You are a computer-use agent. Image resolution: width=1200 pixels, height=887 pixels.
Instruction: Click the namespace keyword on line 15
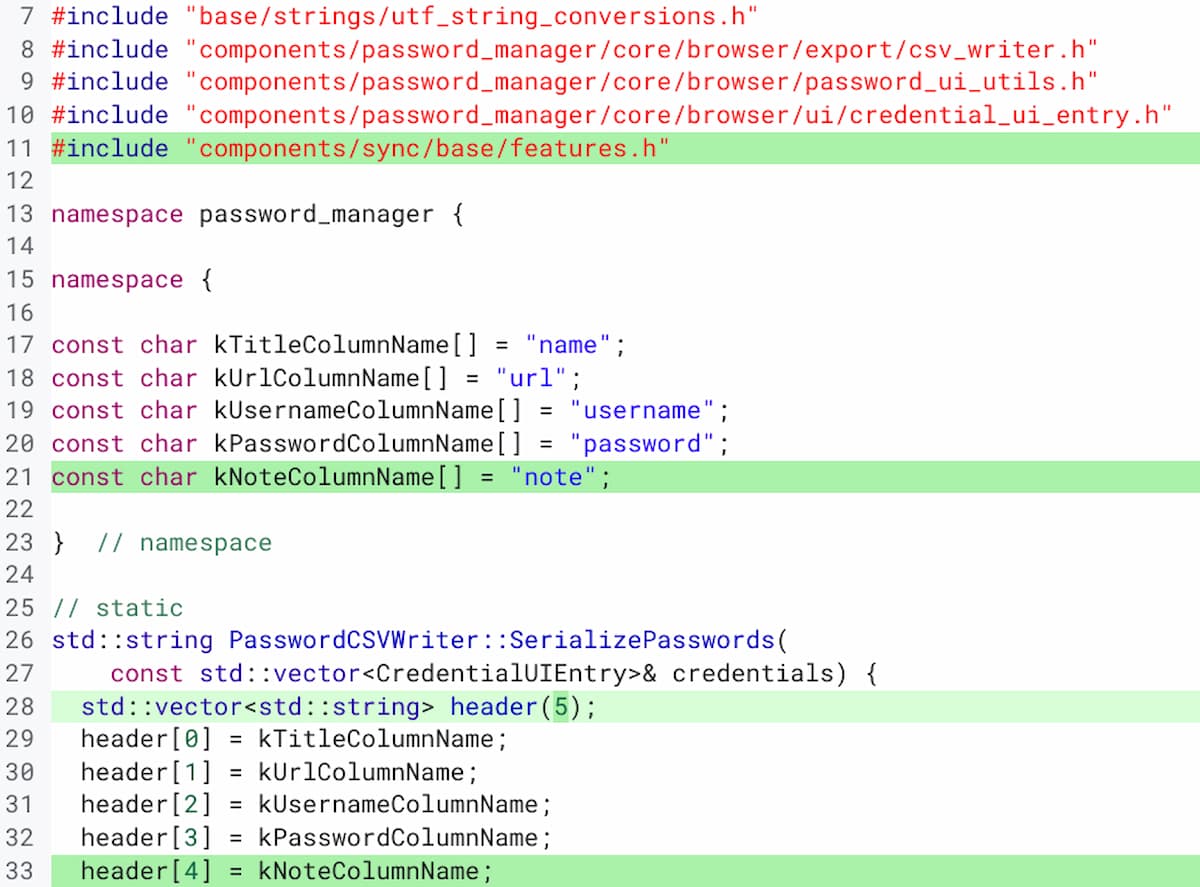pyautogui.click(x=117, y=280)
